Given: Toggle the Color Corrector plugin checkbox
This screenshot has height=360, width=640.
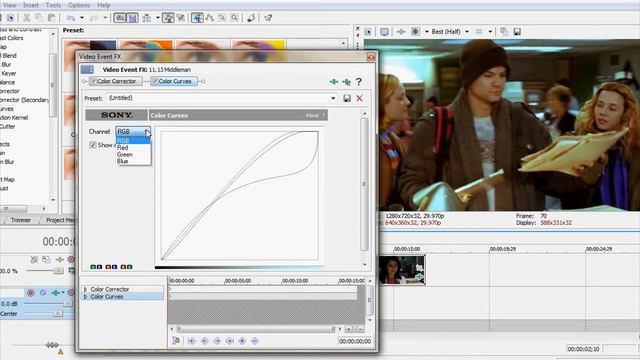Looking at the screenshot, I should coord(93,81).
